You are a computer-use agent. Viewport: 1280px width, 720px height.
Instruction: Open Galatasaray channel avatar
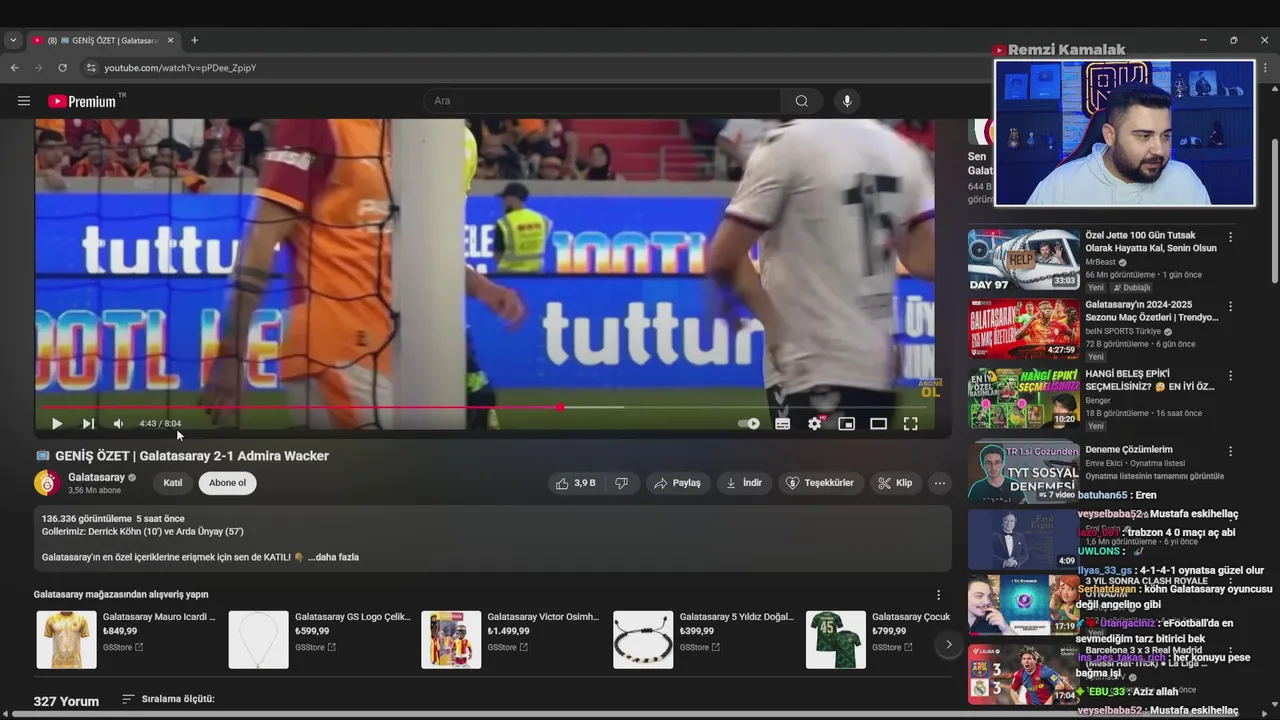[47, 483]
